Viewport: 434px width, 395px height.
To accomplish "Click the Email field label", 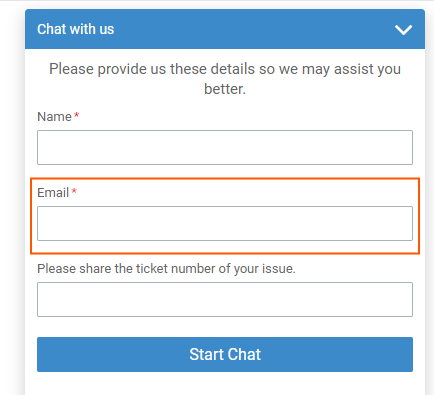I will pyautogui.click(x=53, y=193).
